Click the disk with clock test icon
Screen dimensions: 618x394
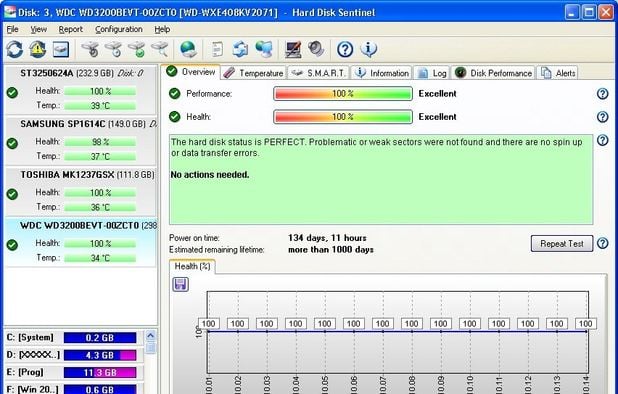[x=114, y=49]
